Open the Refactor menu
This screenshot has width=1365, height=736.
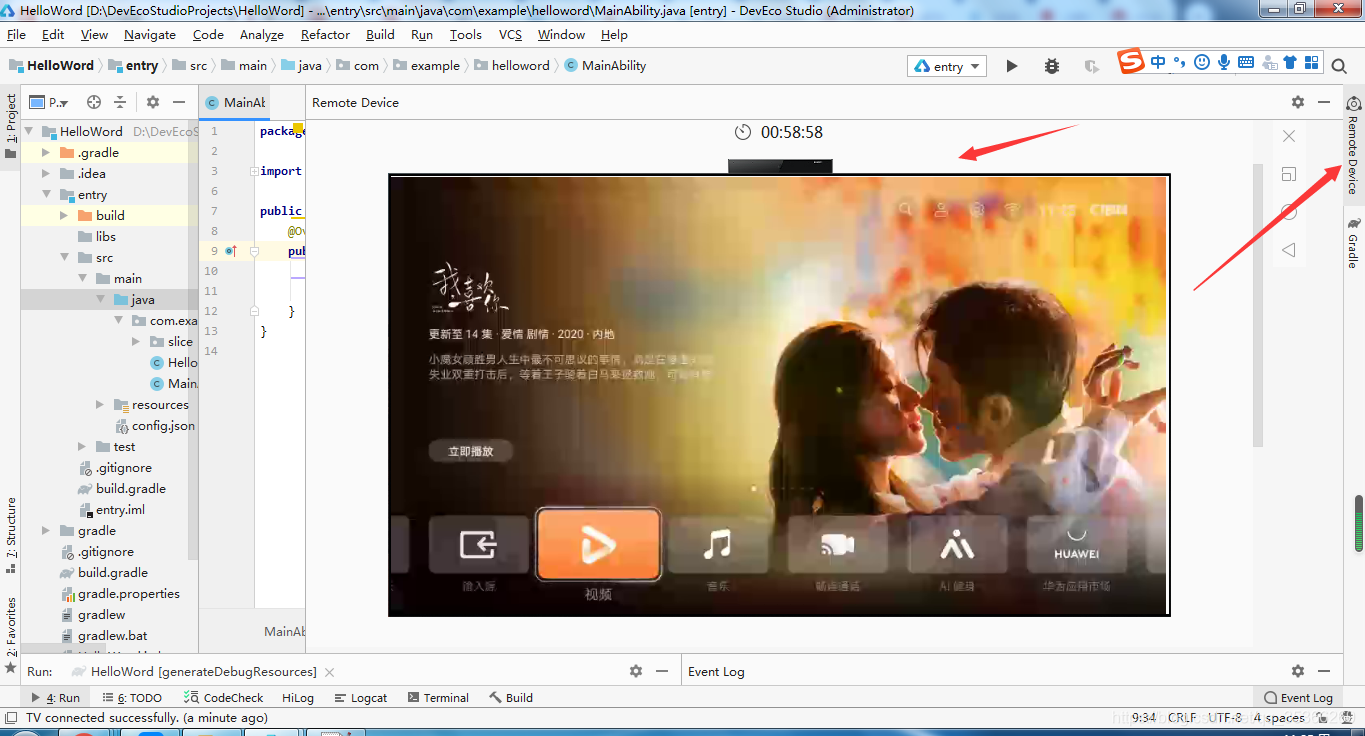[x=325, y=34]
